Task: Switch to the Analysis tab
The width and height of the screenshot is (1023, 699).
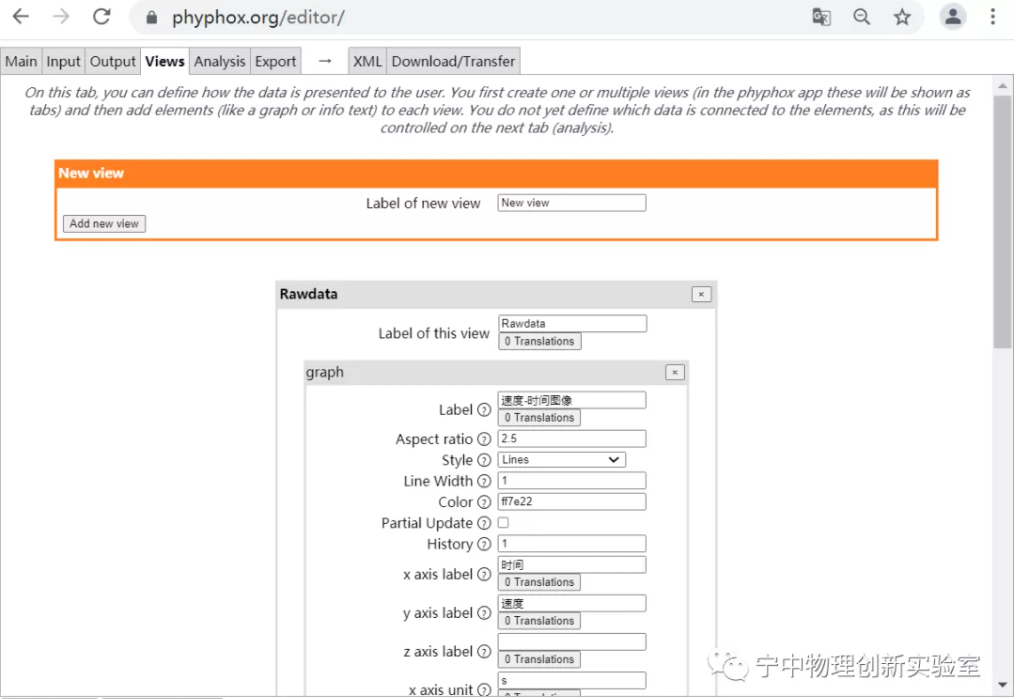Action: click(219, 61)
